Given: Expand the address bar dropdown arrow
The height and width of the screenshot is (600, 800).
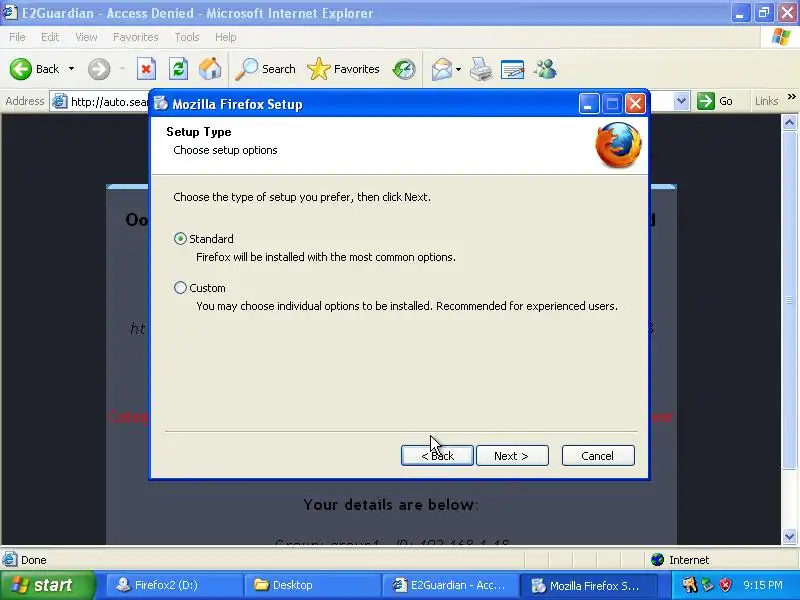Looking at the screenshot, I should [x=682, y=101].
